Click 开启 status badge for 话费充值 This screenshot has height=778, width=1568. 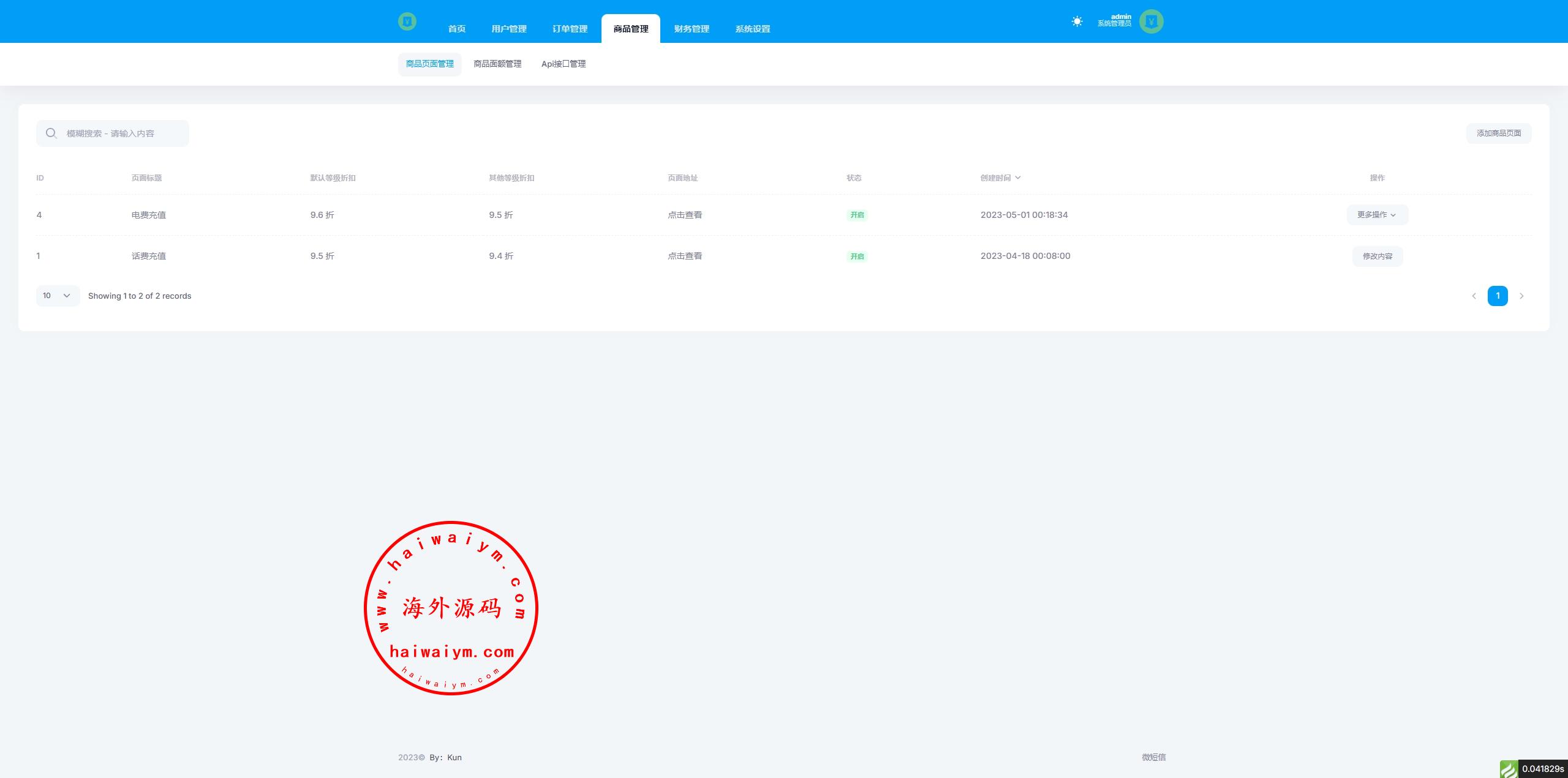pos(857,256)
